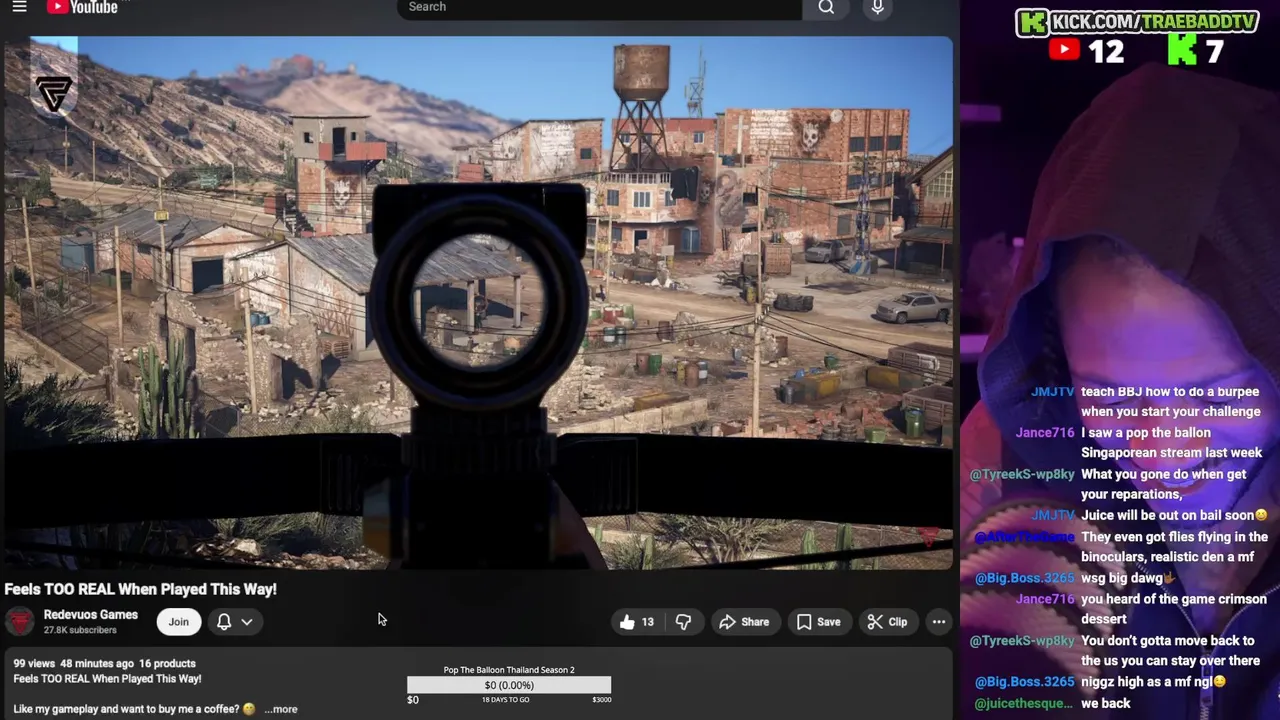Click 'Pop The Balloon Thailand Season 2' label

tap(509, 670)
